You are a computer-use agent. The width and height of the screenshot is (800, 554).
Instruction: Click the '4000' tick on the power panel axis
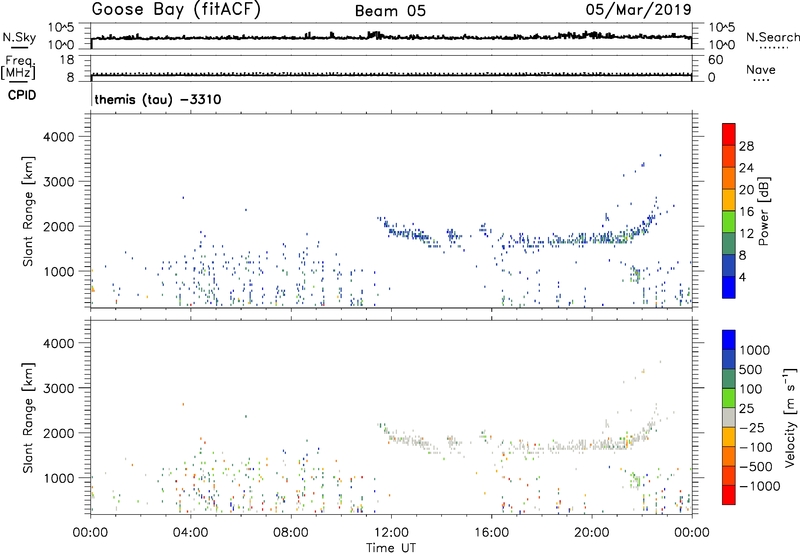[58, 137]
